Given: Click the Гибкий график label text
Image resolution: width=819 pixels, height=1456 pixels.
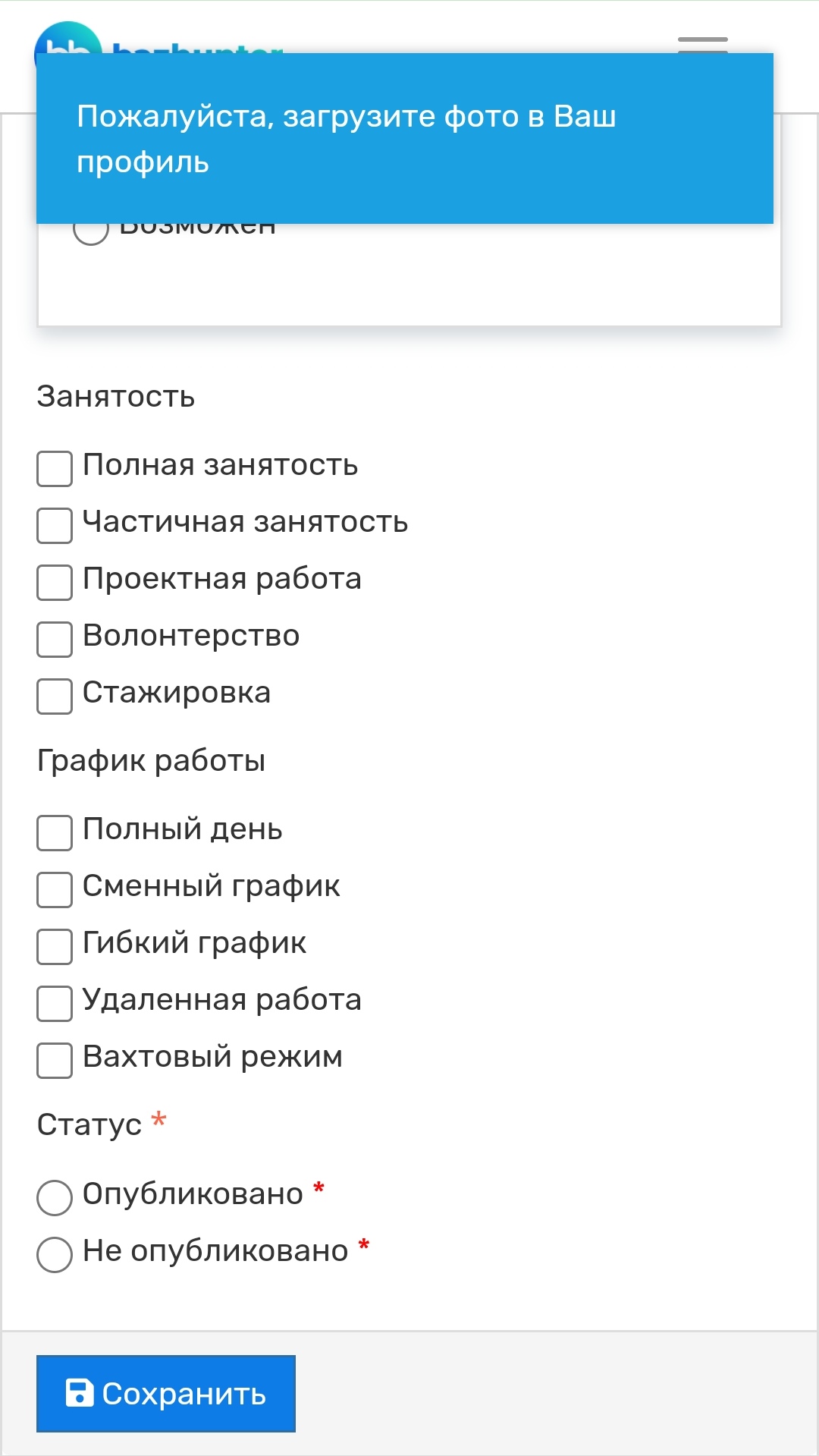Looking at the screenshot, I should pyautogui.click(x=194, y=943).
